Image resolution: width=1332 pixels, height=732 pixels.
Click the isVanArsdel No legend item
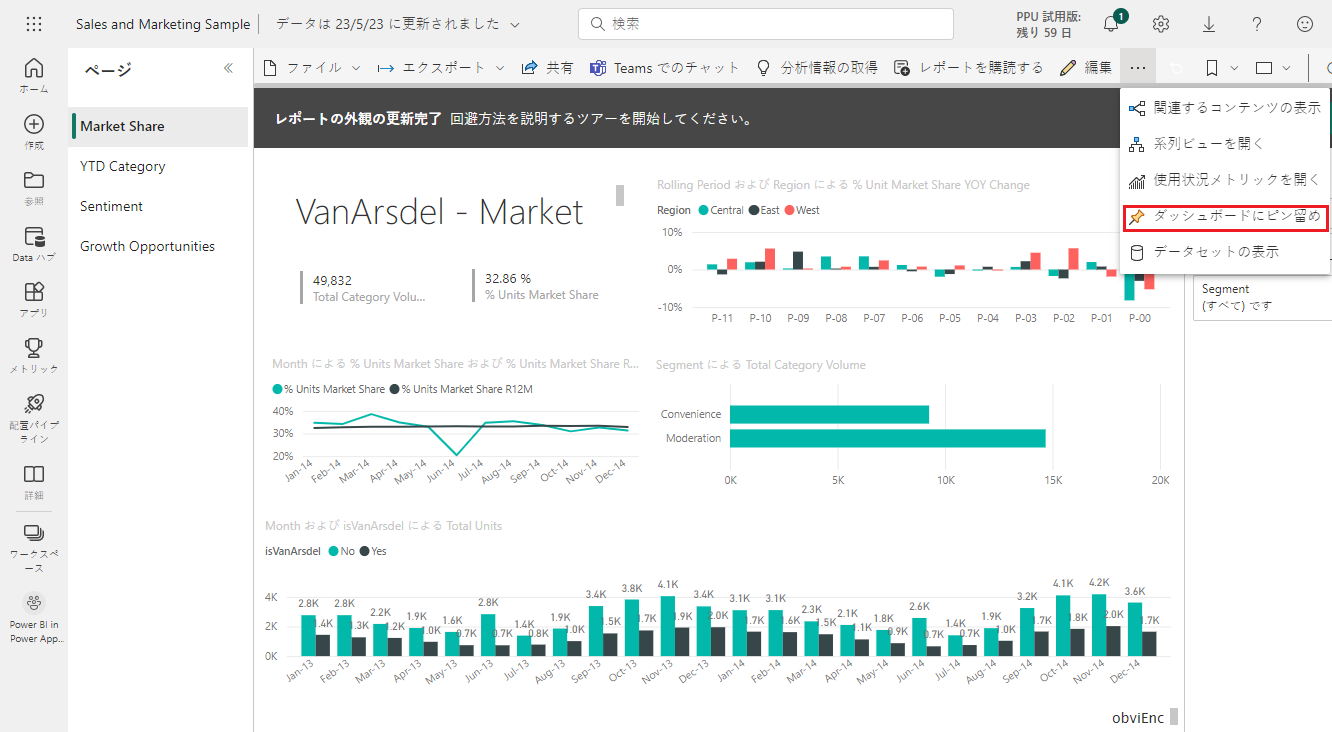(x=341, y=551)
